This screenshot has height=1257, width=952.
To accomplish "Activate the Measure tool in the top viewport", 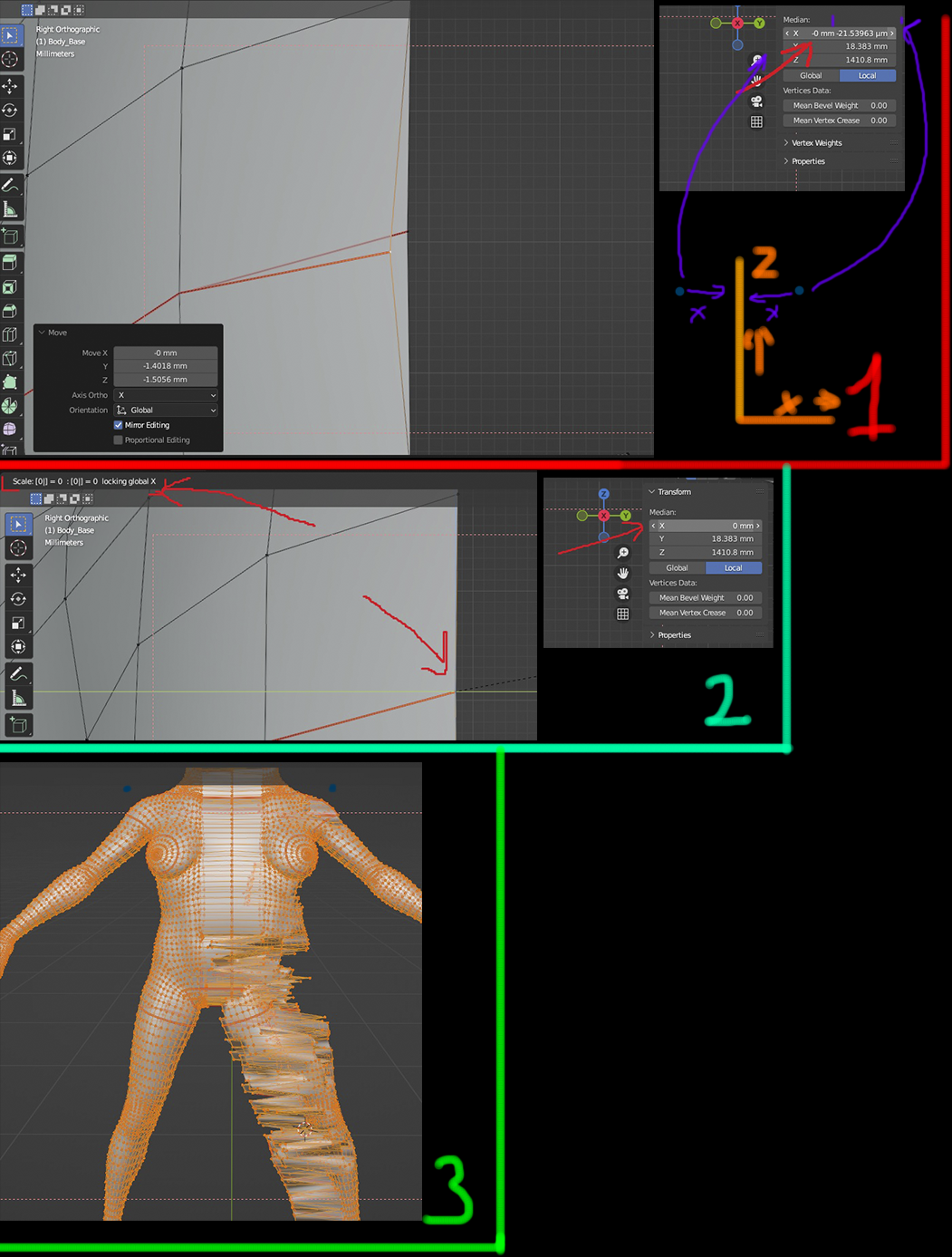I will tap(10, 209).
